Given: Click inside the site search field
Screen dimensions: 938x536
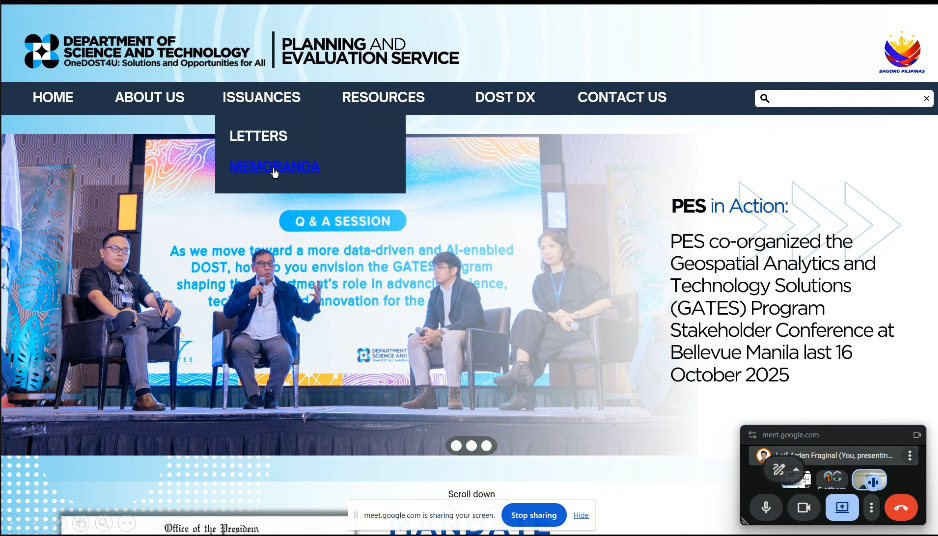Looking at the screenshot, I should pyautogui.click(x=845, y=98).
